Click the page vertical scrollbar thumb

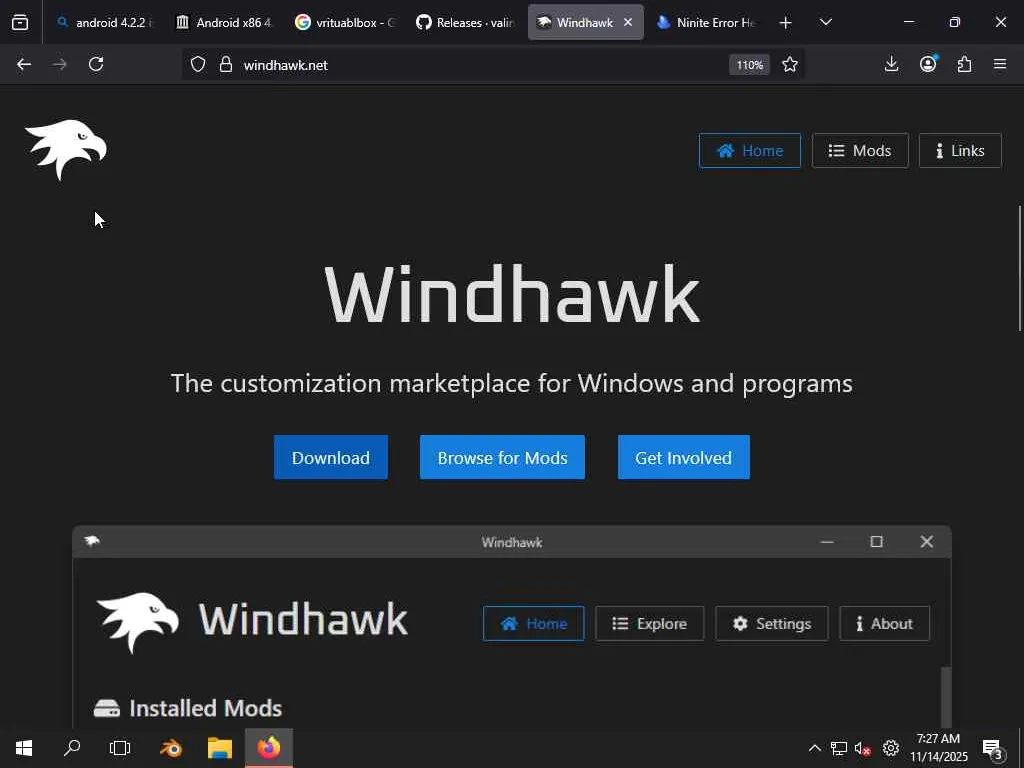1019,268
